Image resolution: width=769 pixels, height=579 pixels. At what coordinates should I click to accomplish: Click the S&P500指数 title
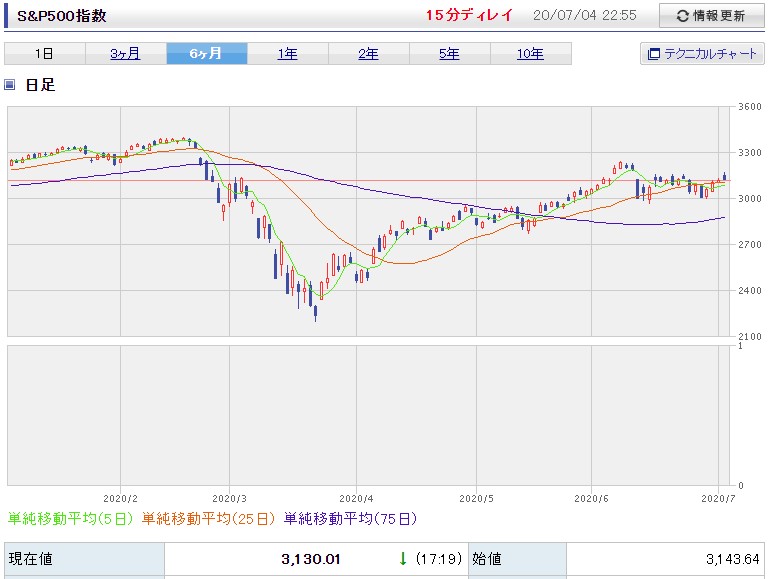coord(62,16)
